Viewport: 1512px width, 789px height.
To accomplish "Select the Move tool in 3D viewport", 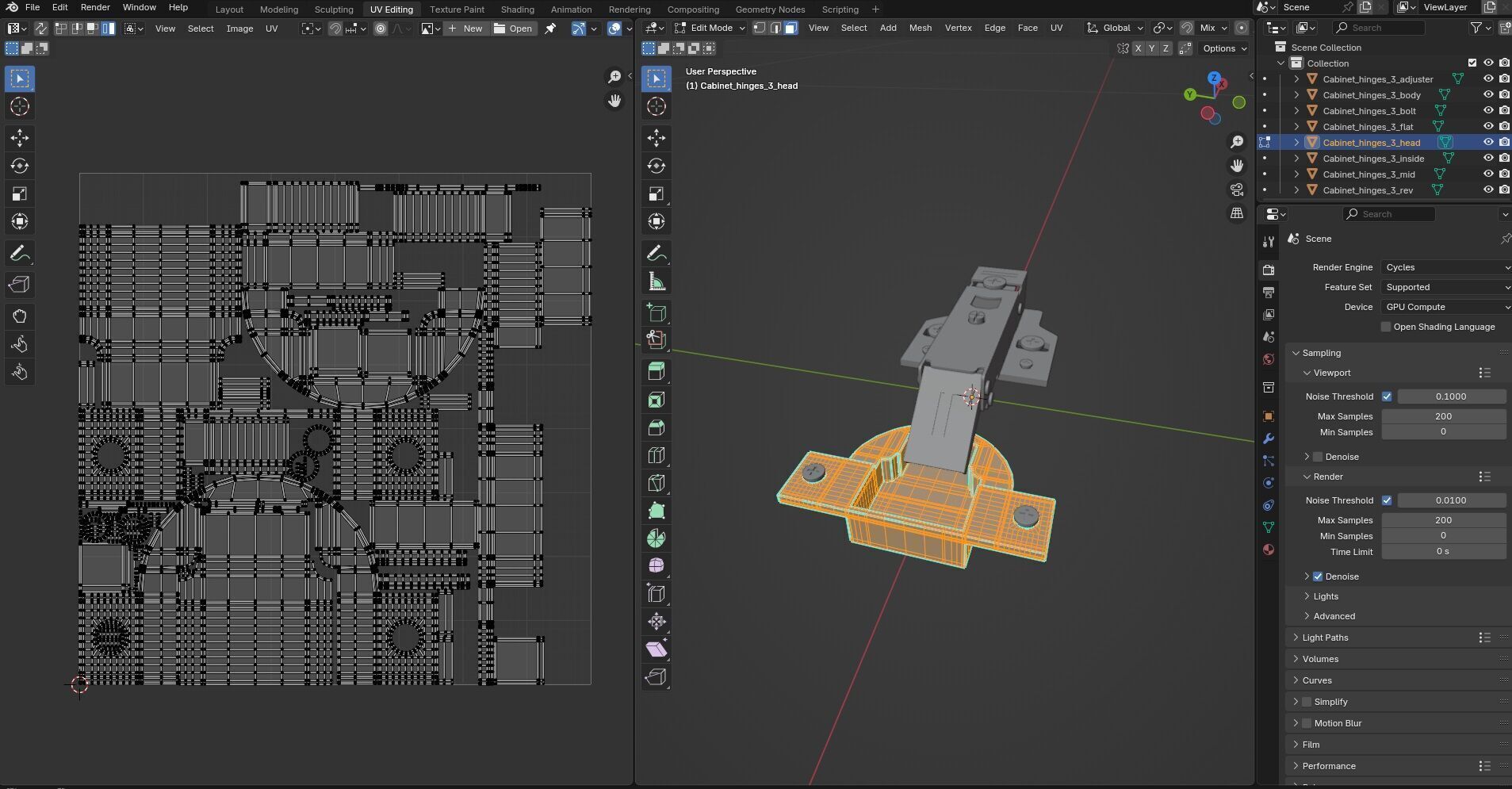I will (x=656, y=138).
